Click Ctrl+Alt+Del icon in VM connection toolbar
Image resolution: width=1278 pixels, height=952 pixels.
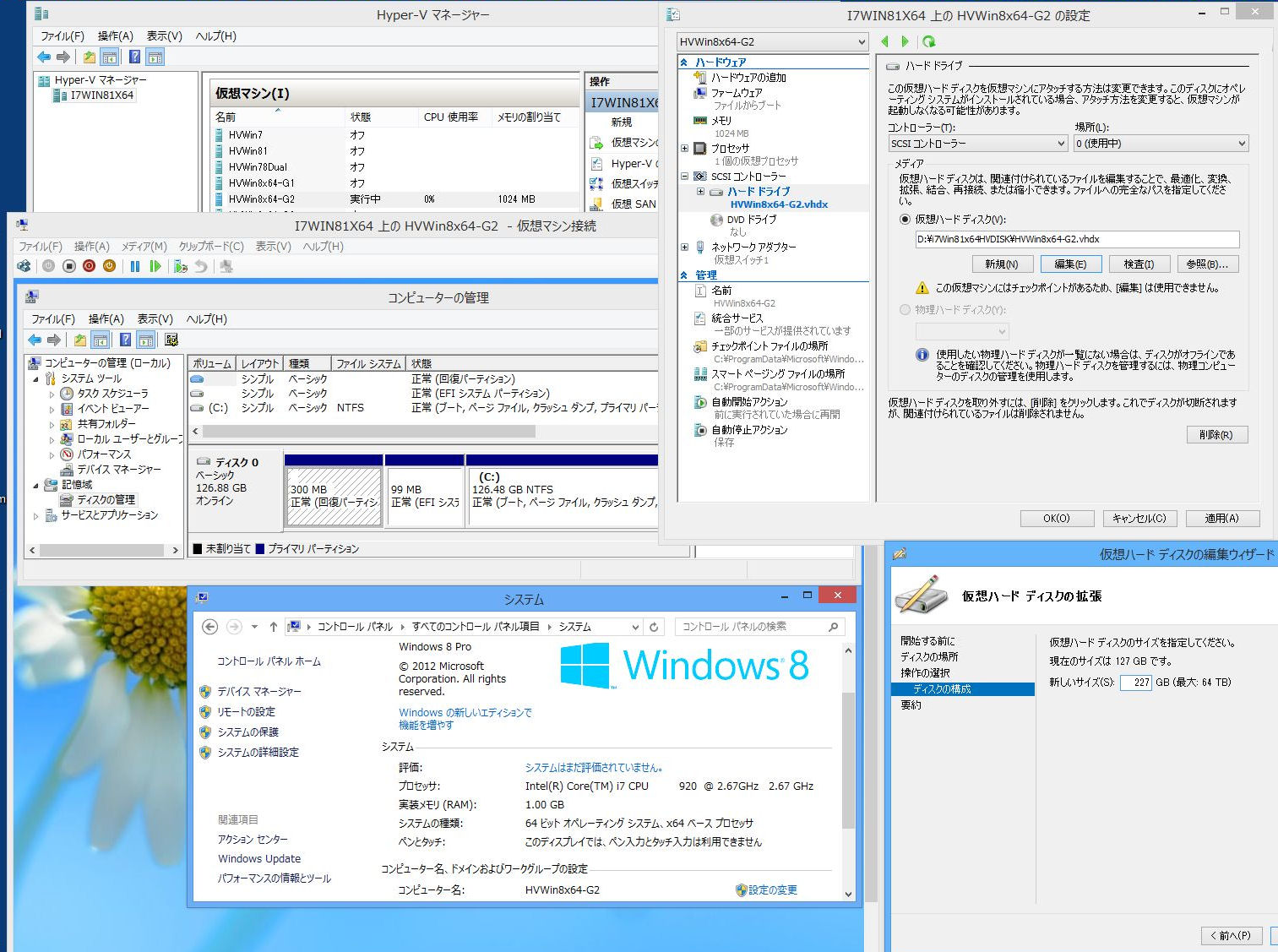[24, 266]
